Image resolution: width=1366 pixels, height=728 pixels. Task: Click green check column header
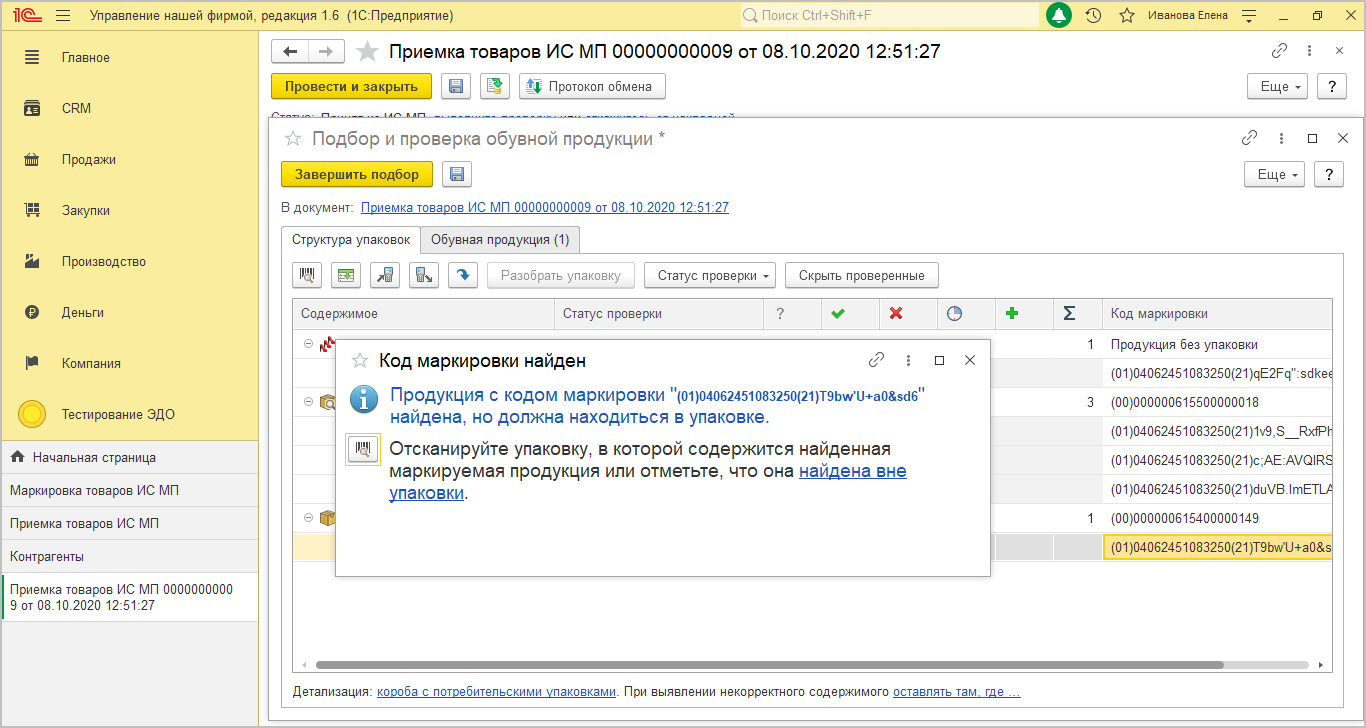[851, 314]
